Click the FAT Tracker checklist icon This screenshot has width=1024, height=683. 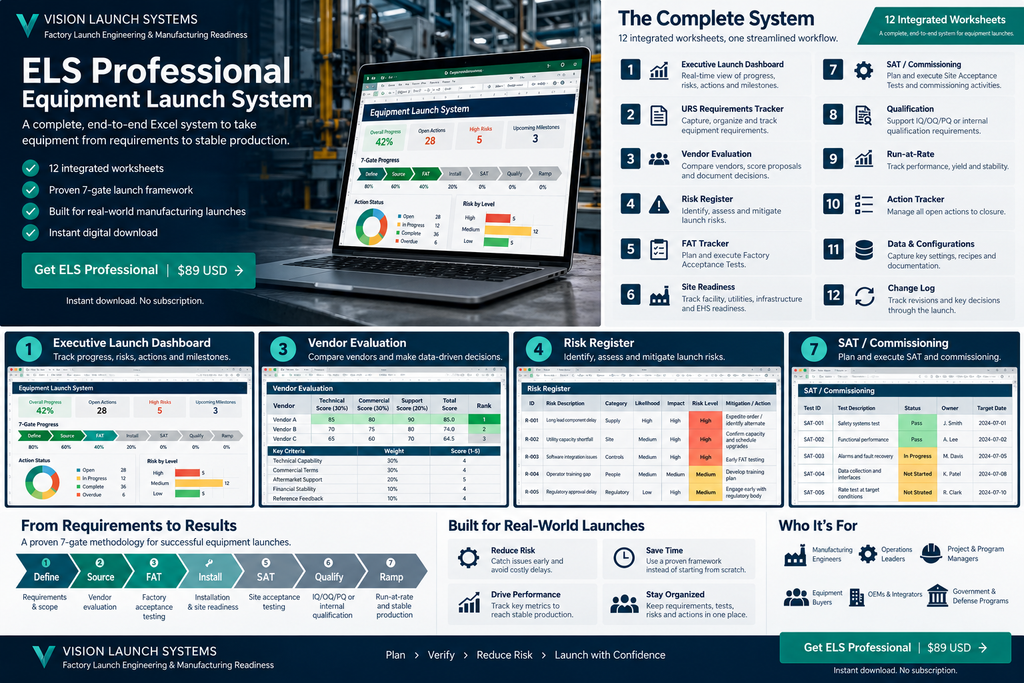[x=659, y=249]
